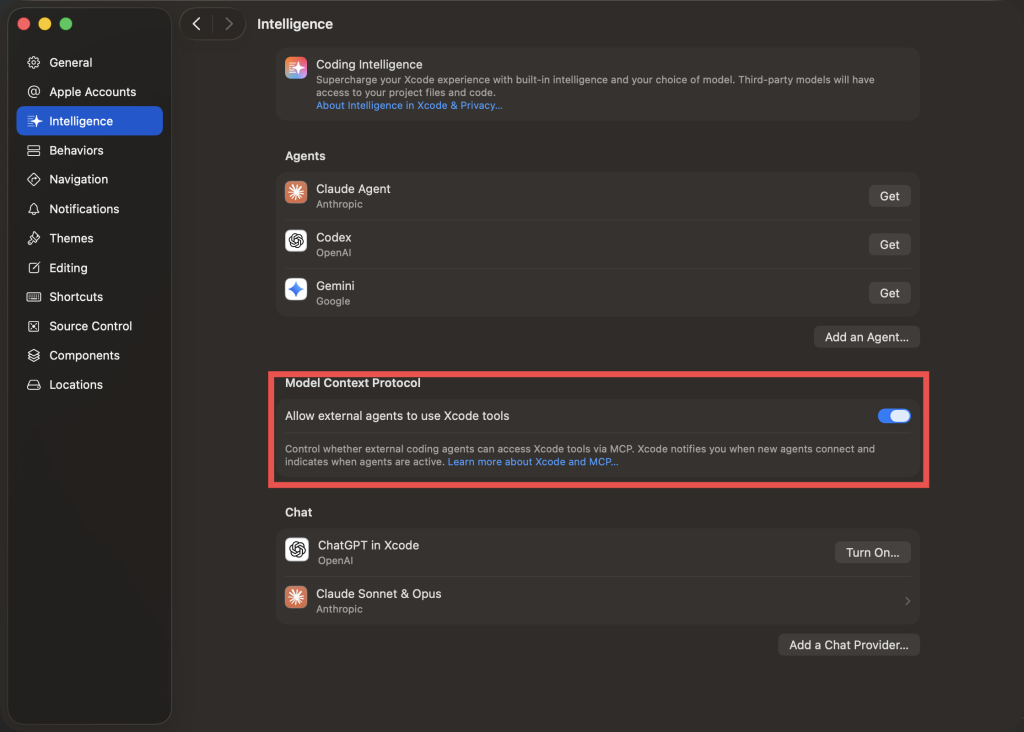Select Behaviors in the sidebar
Screen dimensions: 1024x732
click(89, 151)
